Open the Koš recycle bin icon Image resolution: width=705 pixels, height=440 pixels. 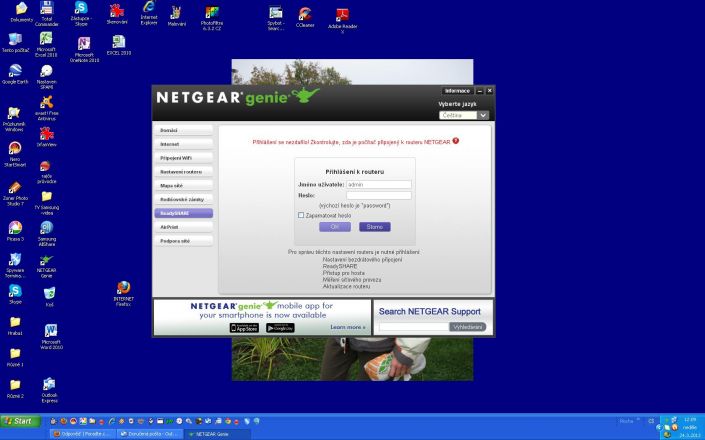click(49, 297)
